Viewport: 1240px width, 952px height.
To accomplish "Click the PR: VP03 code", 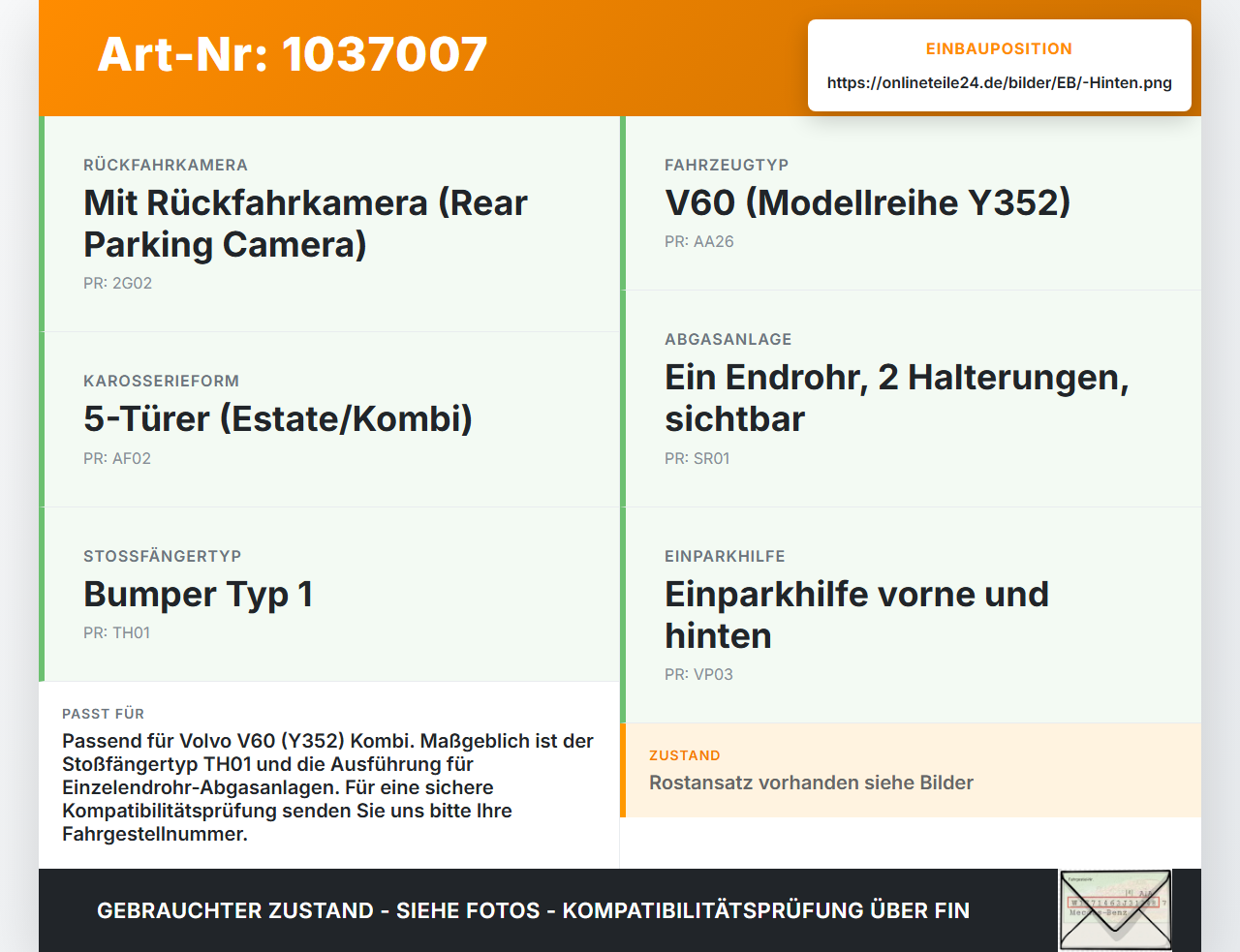I will 698,675.
